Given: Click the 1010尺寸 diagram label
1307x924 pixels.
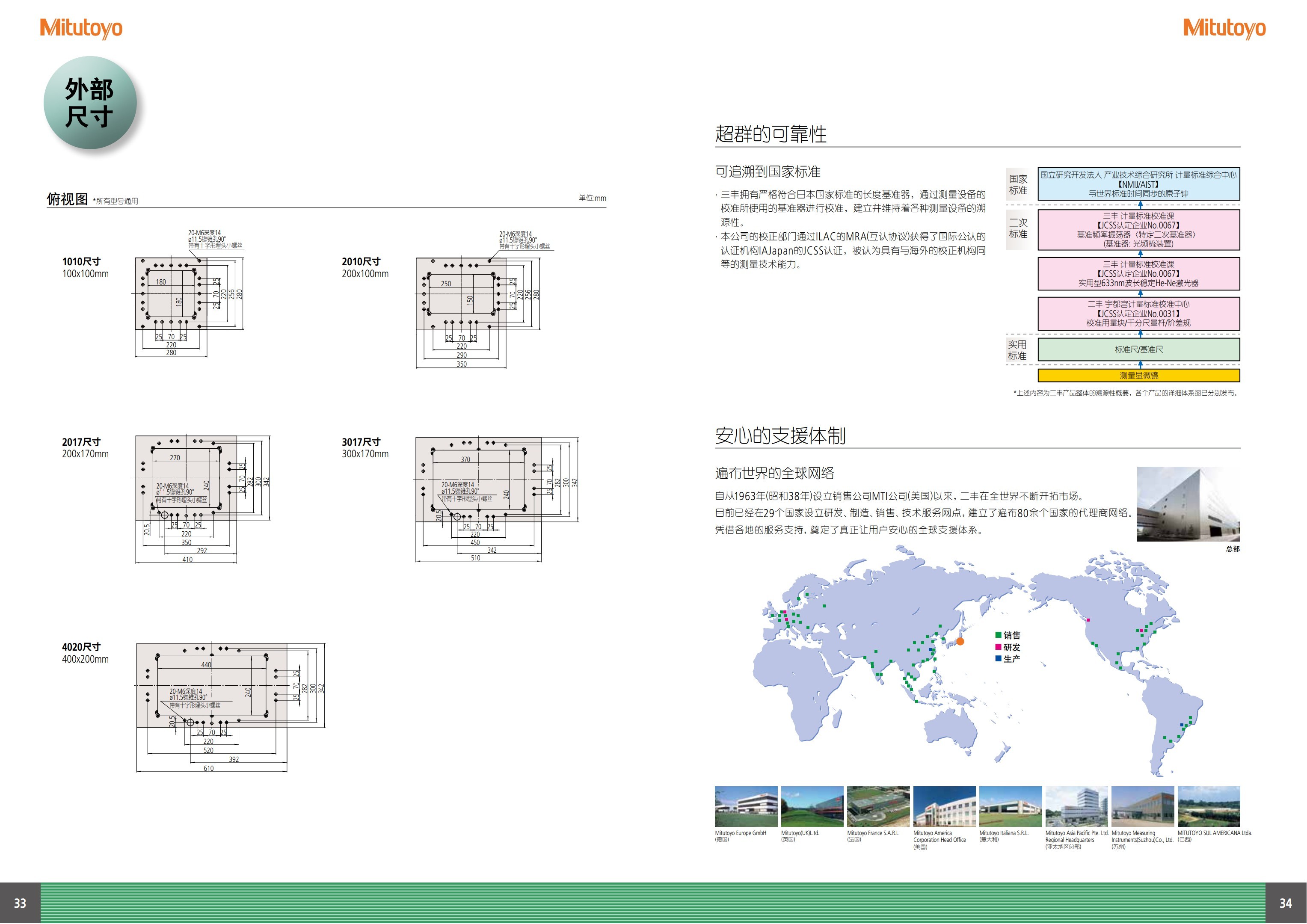Looking at the screenshot, I should 81,261.
